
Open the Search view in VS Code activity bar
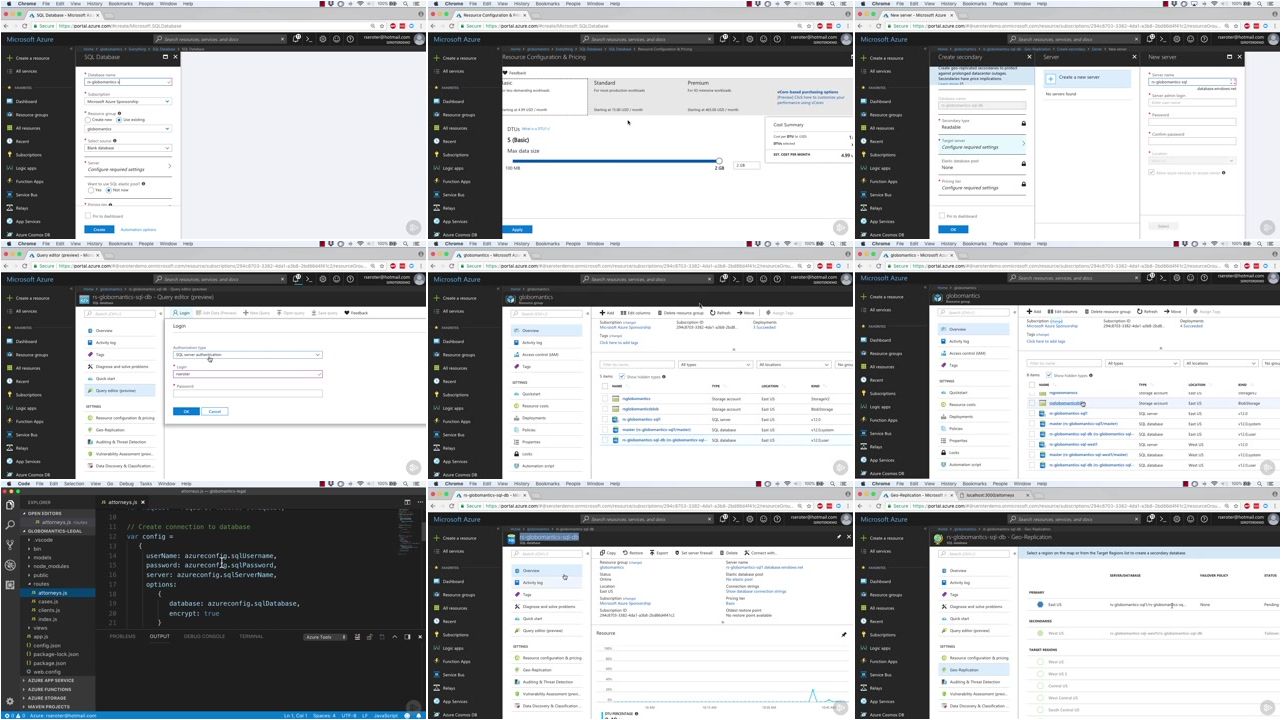10,525
